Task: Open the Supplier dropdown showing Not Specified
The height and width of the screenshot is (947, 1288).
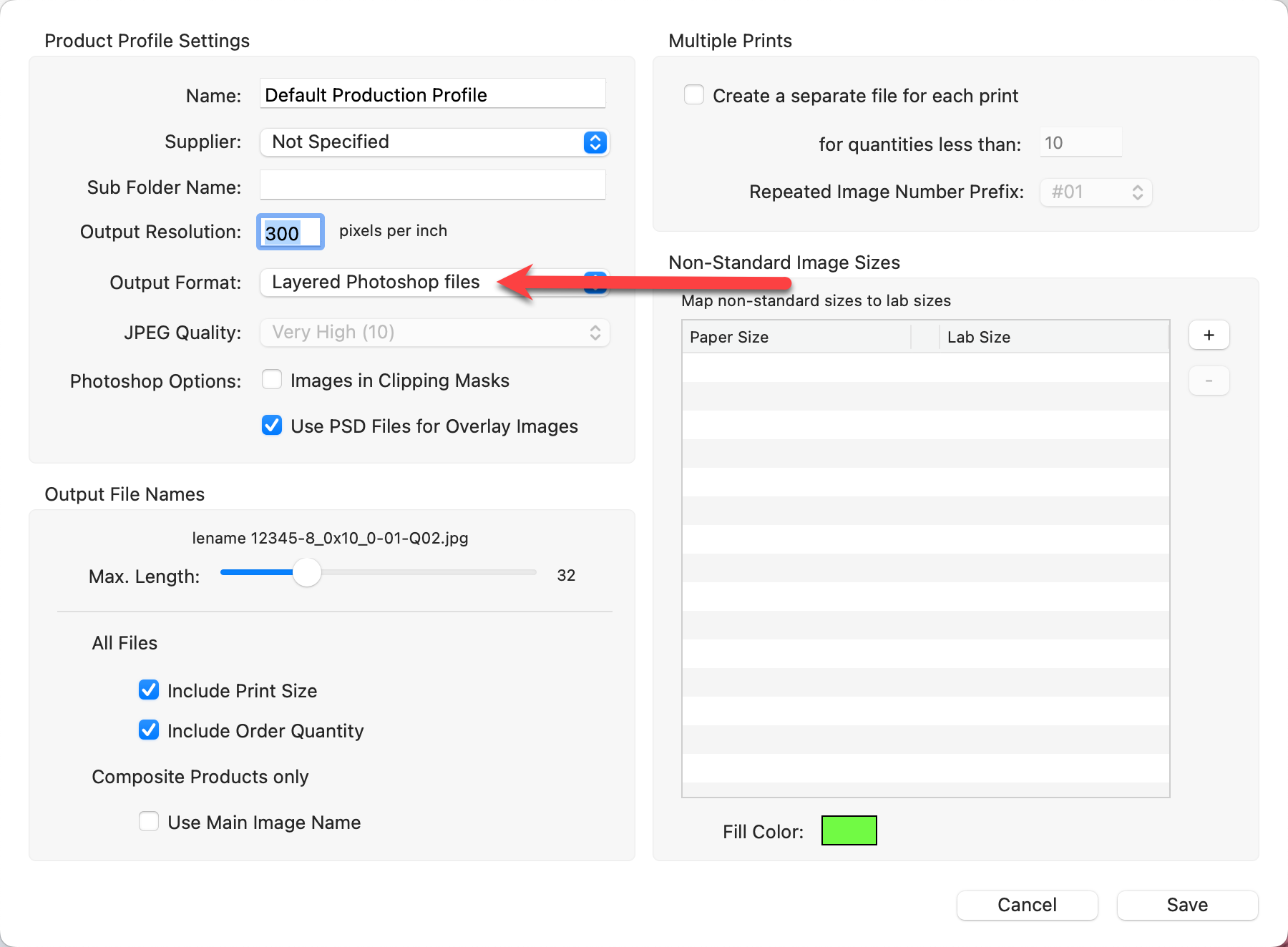Action: [x=434, y=142]
